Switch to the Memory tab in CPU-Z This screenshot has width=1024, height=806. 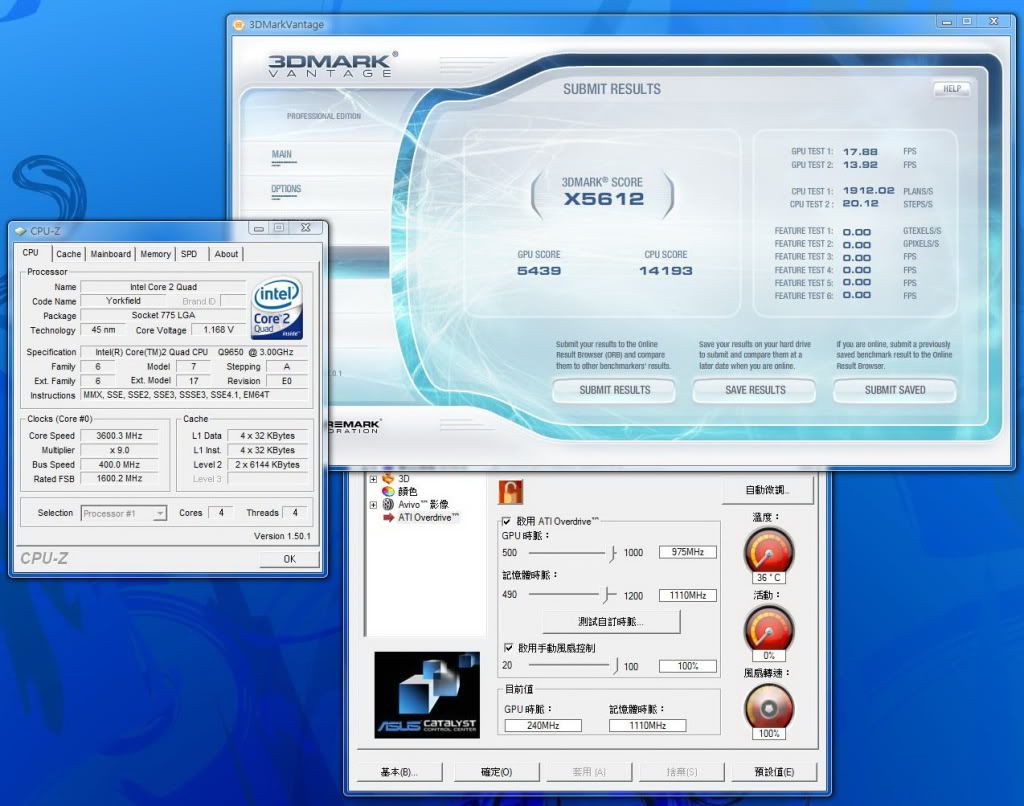click(x=155, y=254)
